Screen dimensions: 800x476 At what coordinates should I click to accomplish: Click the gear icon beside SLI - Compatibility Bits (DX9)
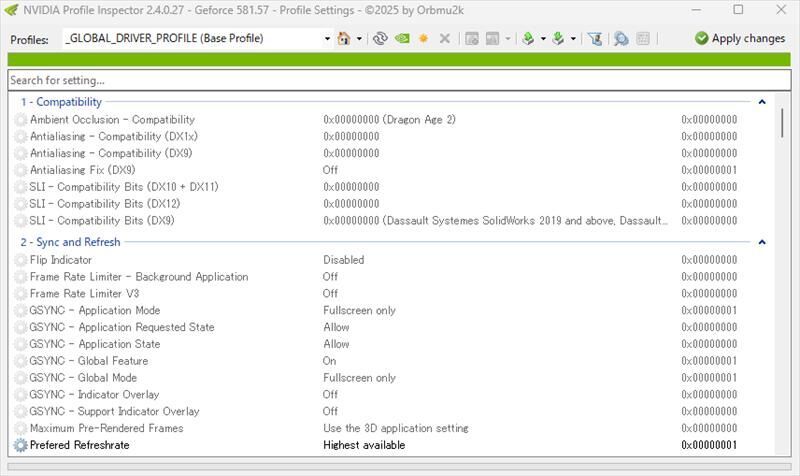click(x=20, y=220)
